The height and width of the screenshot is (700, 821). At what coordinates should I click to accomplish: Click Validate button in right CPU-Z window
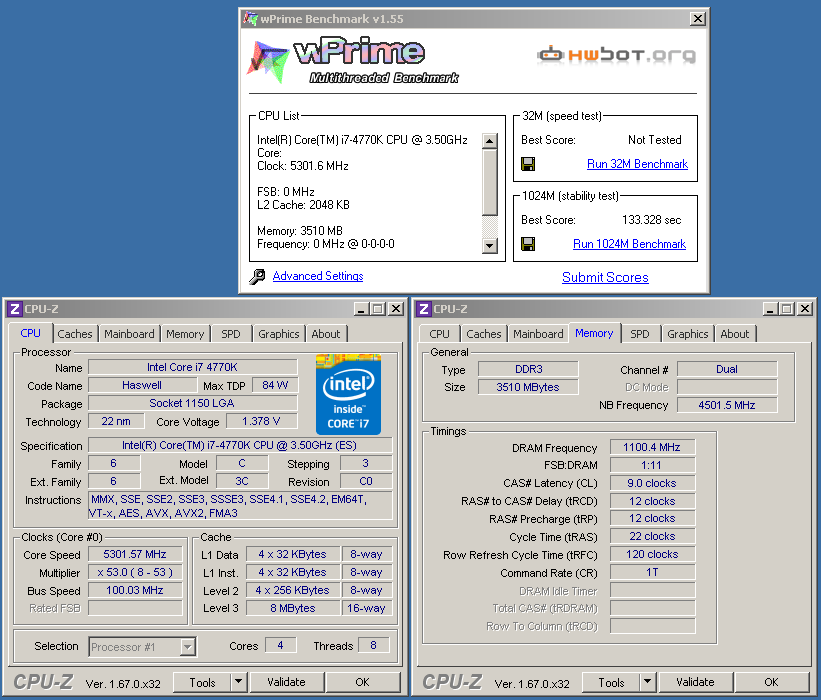695,682
